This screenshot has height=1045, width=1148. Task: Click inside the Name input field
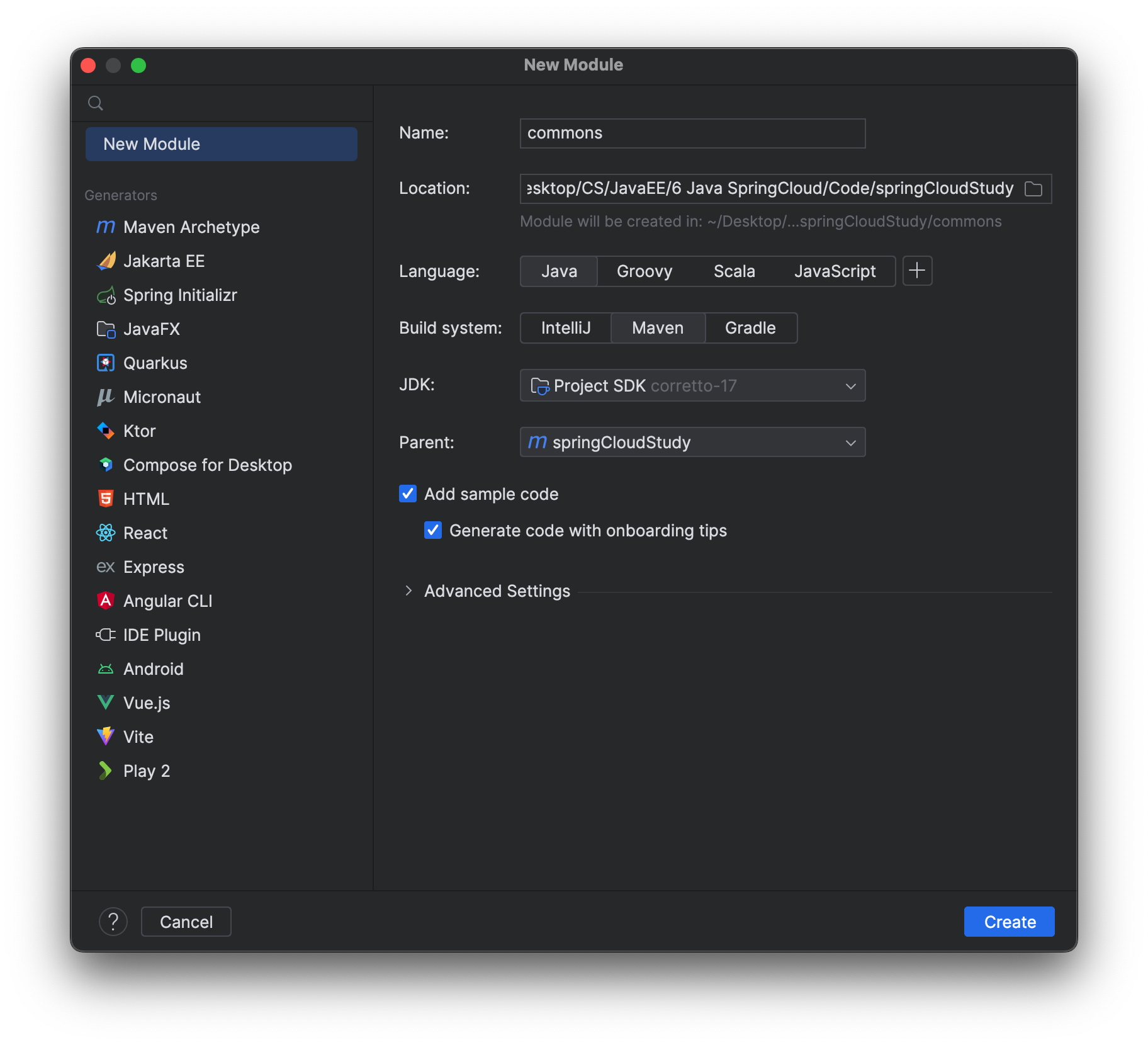[x=692, y=133]
